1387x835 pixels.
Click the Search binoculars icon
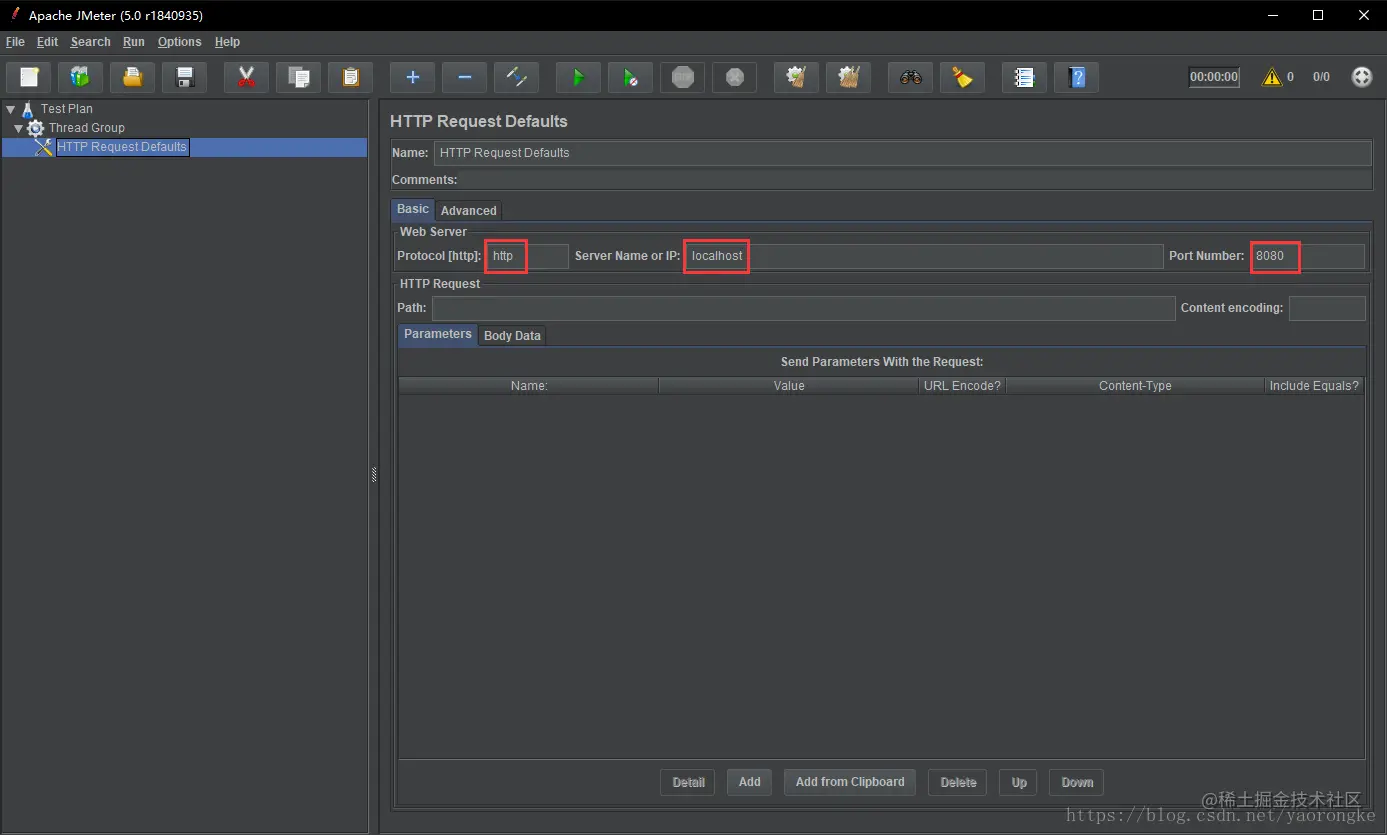pos(910,77)
